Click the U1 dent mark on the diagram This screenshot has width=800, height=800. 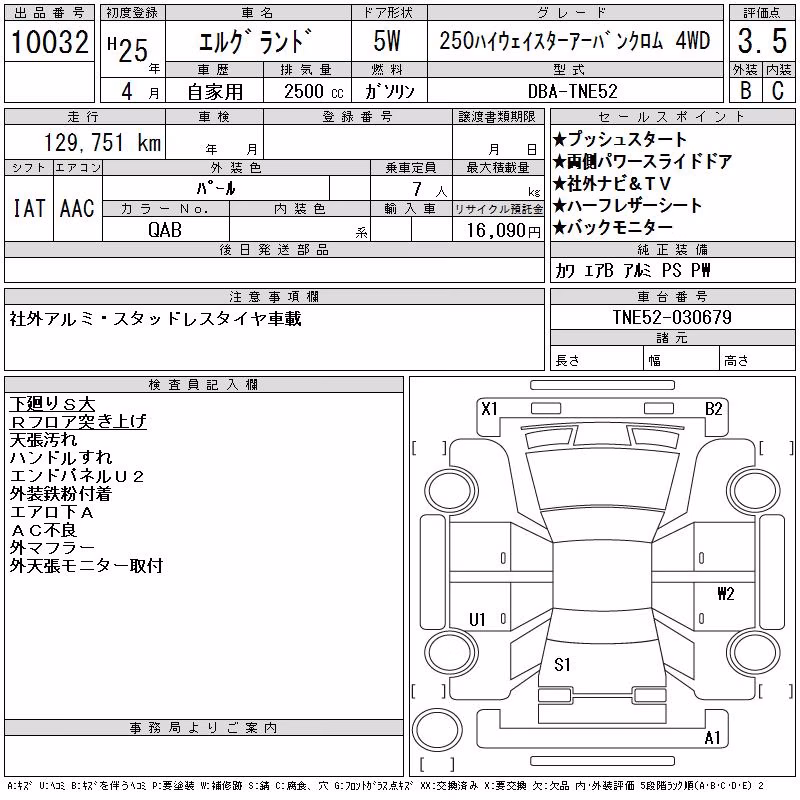click(477, 620)
